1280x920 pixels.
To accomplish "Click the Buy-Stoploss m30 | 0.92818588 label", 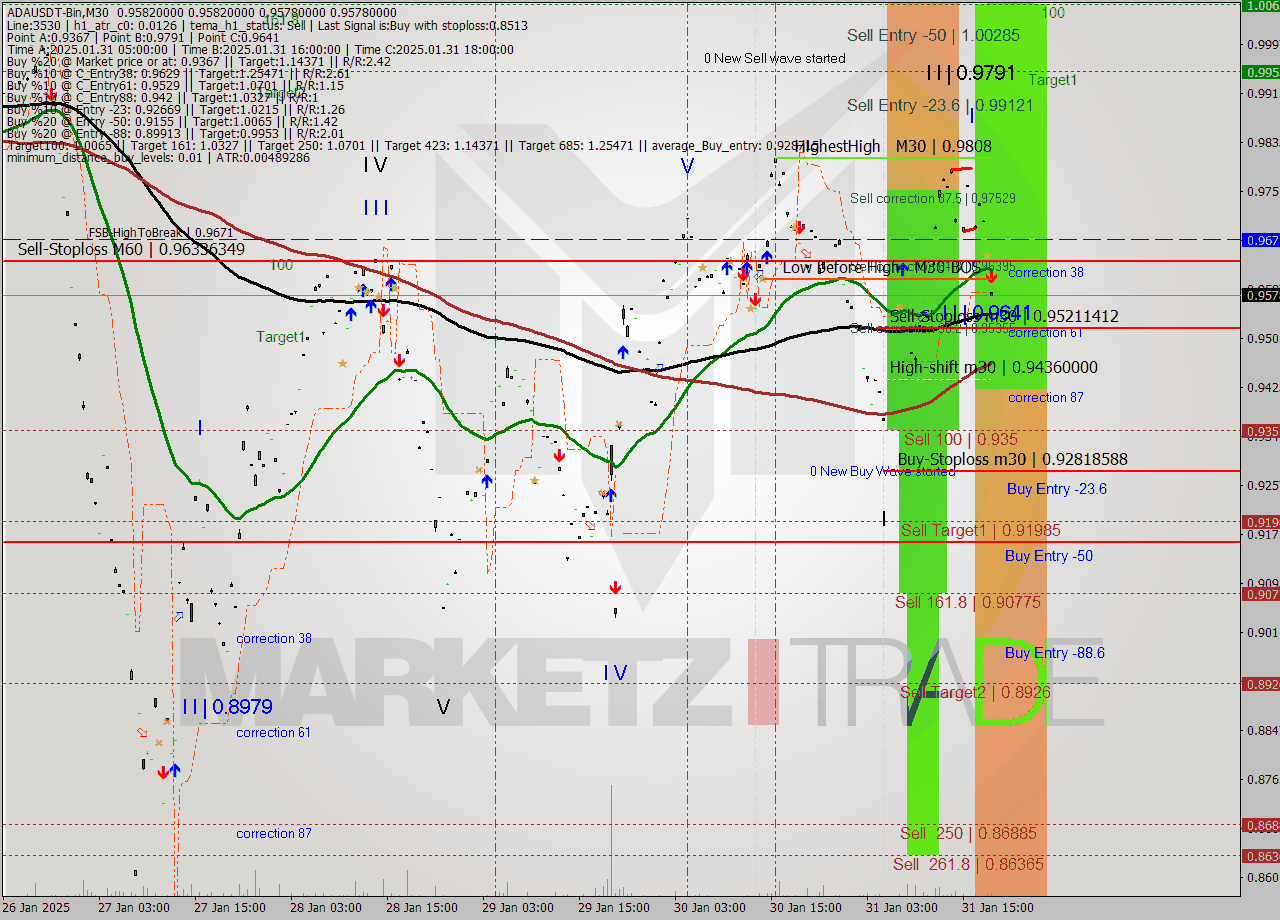I will click(1012, 459).
